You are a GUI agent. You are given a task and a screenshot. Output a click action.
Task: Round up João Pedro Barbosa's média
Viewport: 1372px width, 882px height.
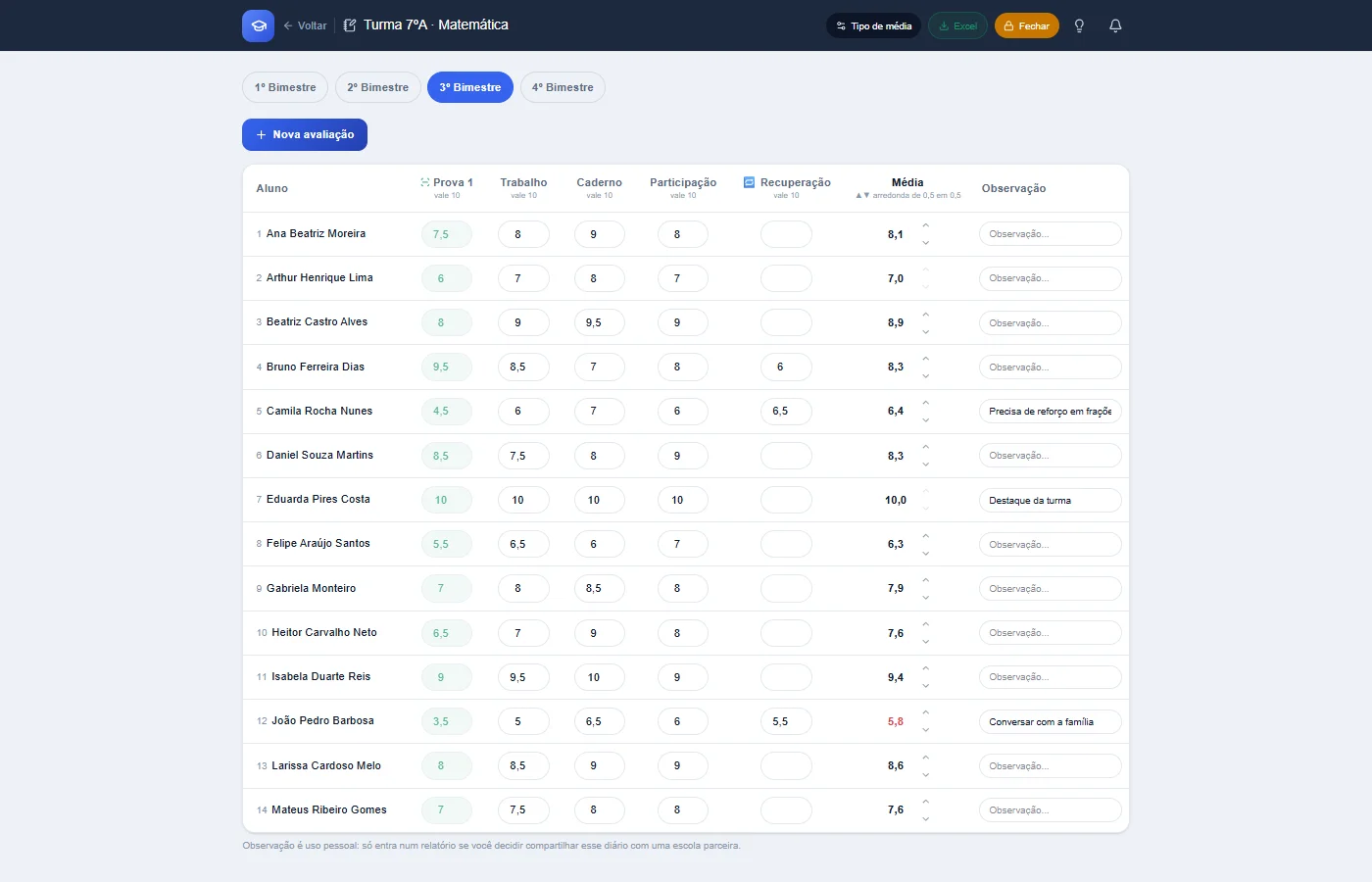[925, 712]
